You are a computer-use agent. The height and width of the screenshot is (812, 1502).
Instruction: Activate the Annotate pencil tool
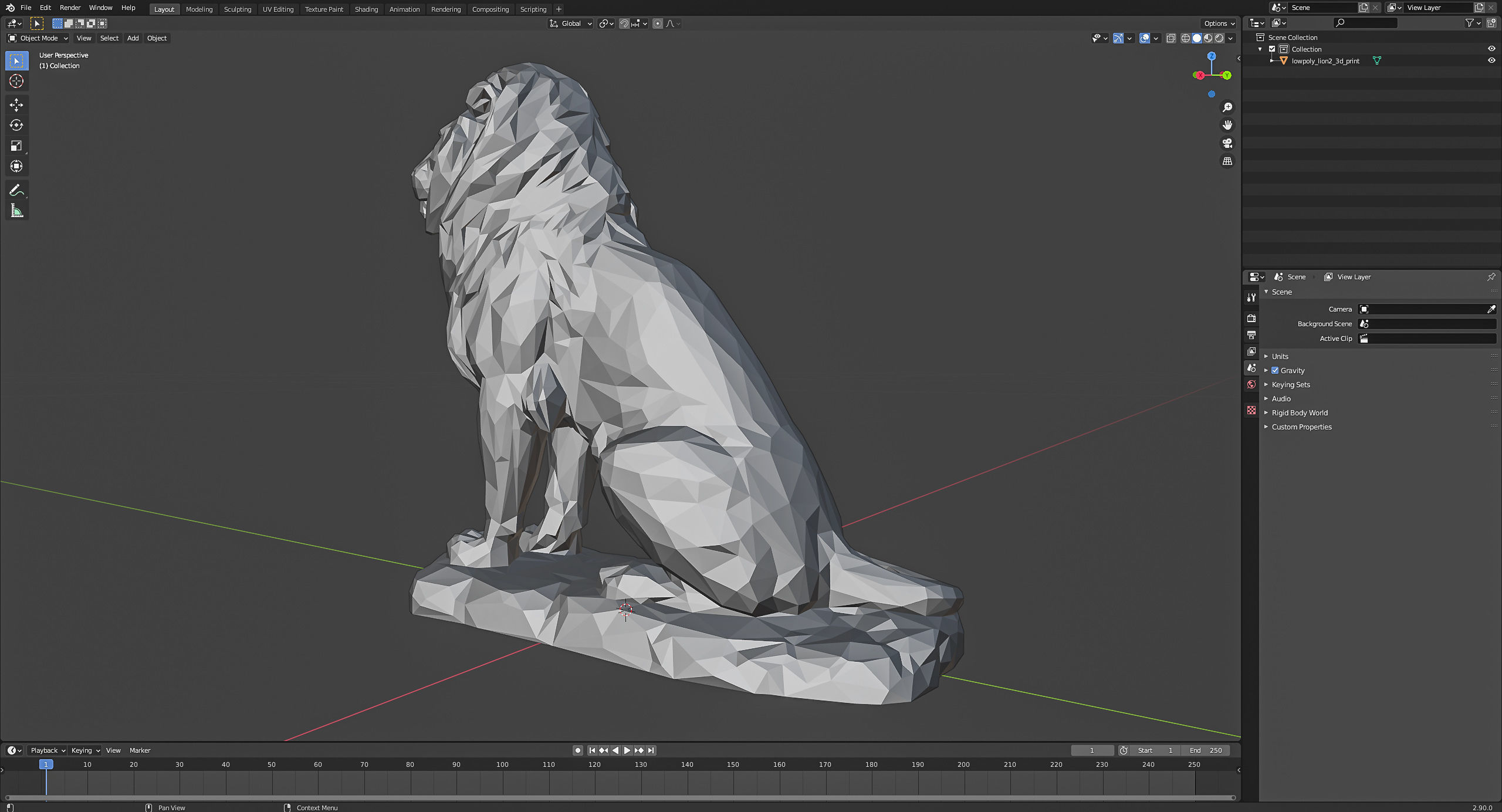[16, 190]
